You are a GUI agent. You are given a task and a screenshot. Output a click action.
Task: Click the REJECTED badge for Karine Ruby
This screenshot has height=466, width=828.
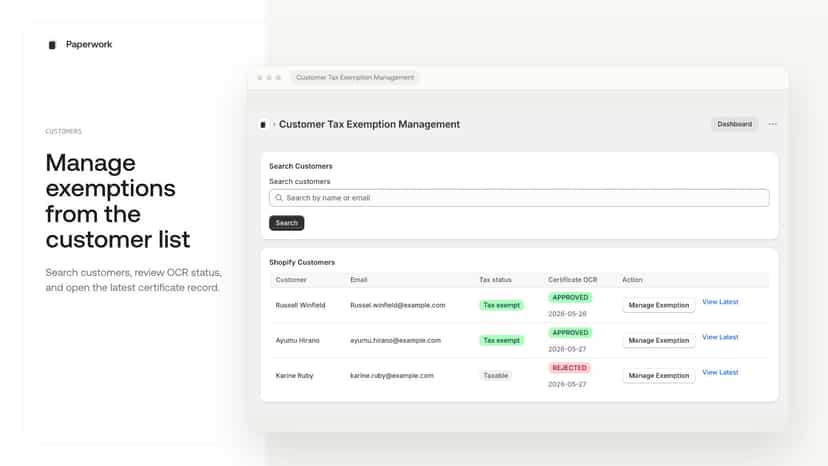569,368
